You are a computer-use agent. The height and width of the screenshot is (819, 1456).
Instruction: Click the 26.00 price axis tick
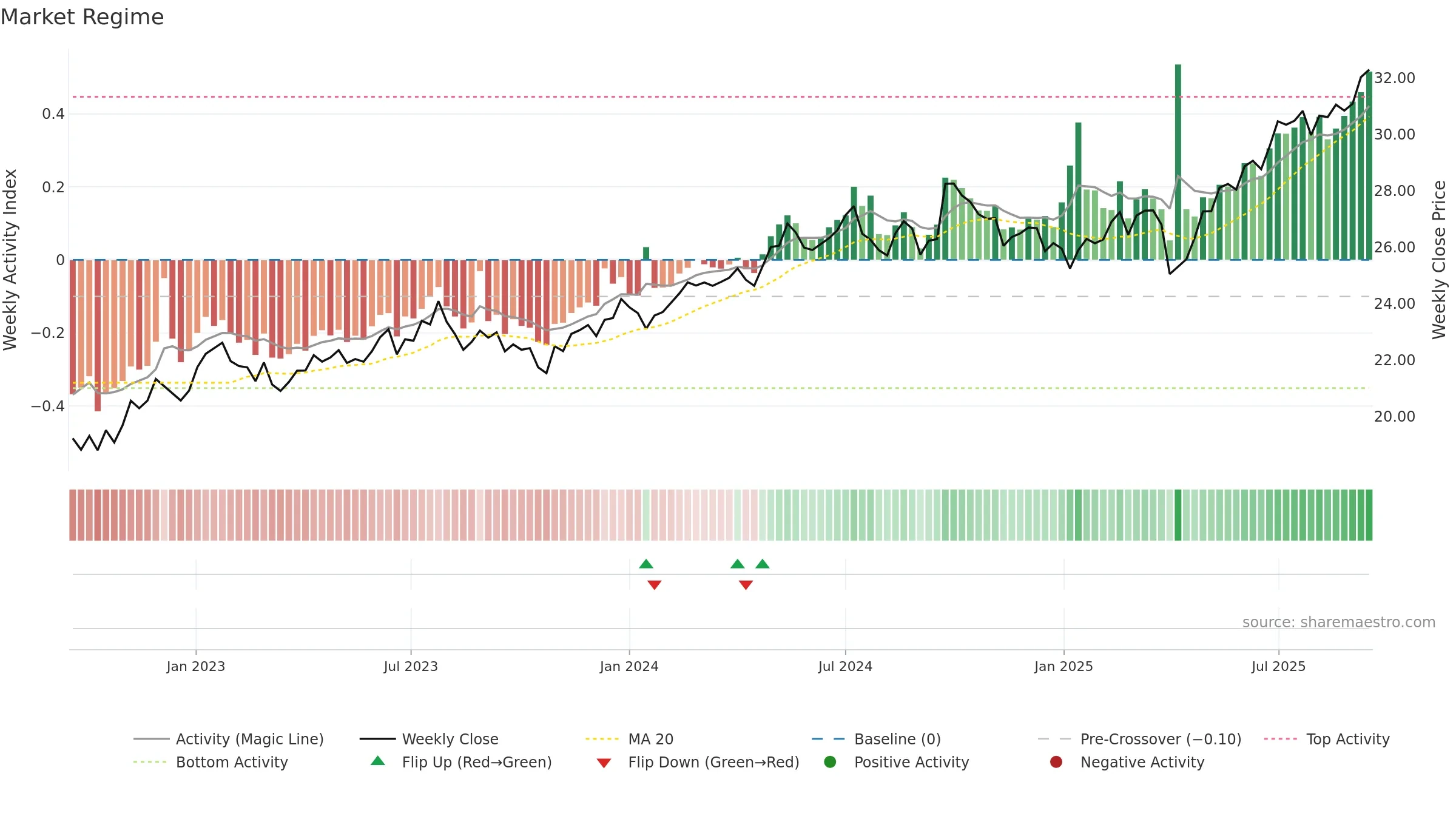pos(1395,247)
